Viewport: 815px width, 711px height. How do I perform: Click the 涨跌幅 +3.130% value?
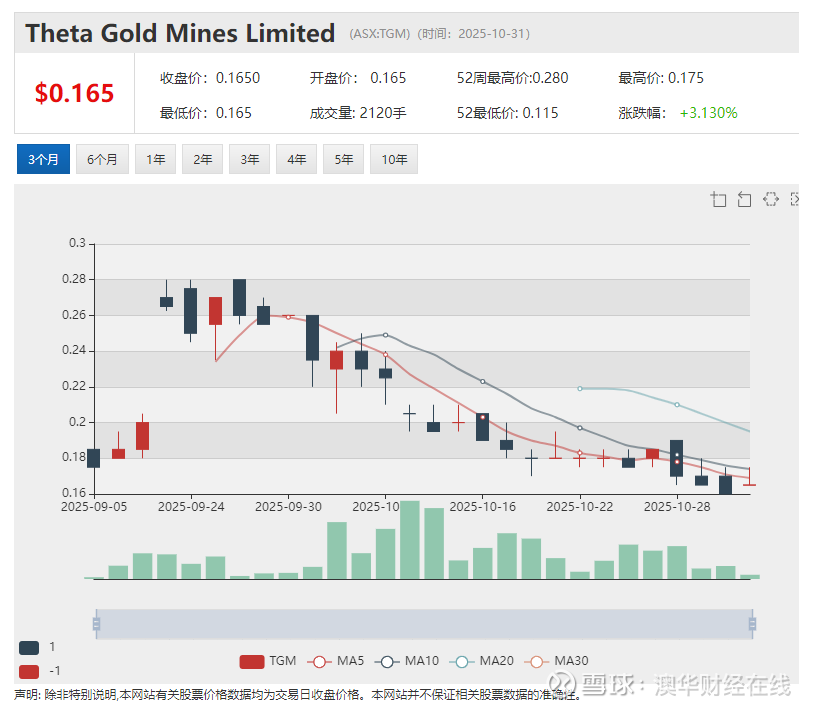click(x=708, y=113)
